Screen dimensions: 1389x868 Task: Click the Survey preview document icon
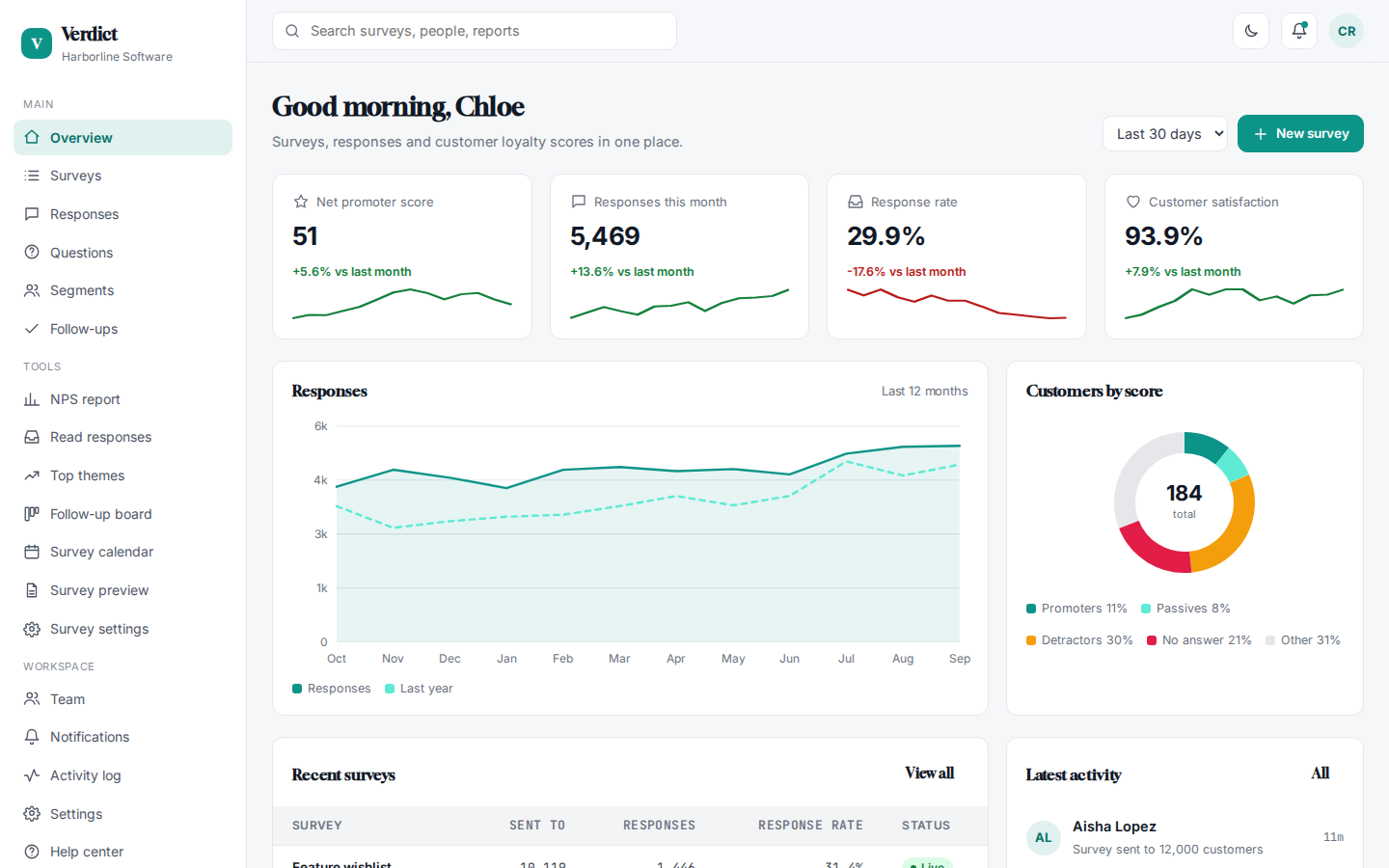click(x=32, y=590)
